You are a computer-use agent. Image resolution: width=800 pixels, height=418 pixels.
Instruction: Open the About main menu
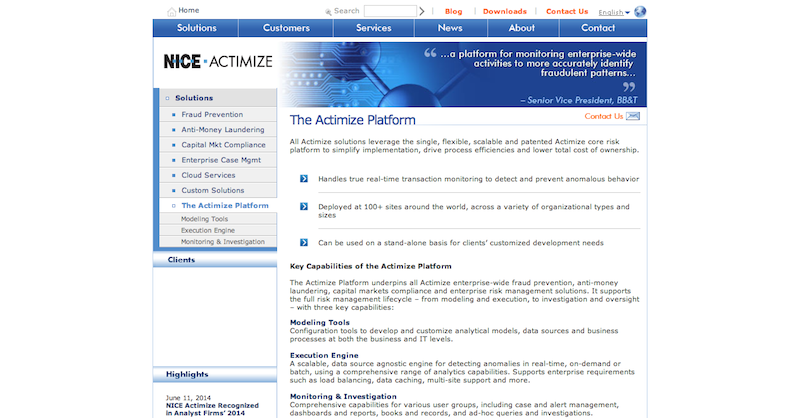tap(521, 28)
